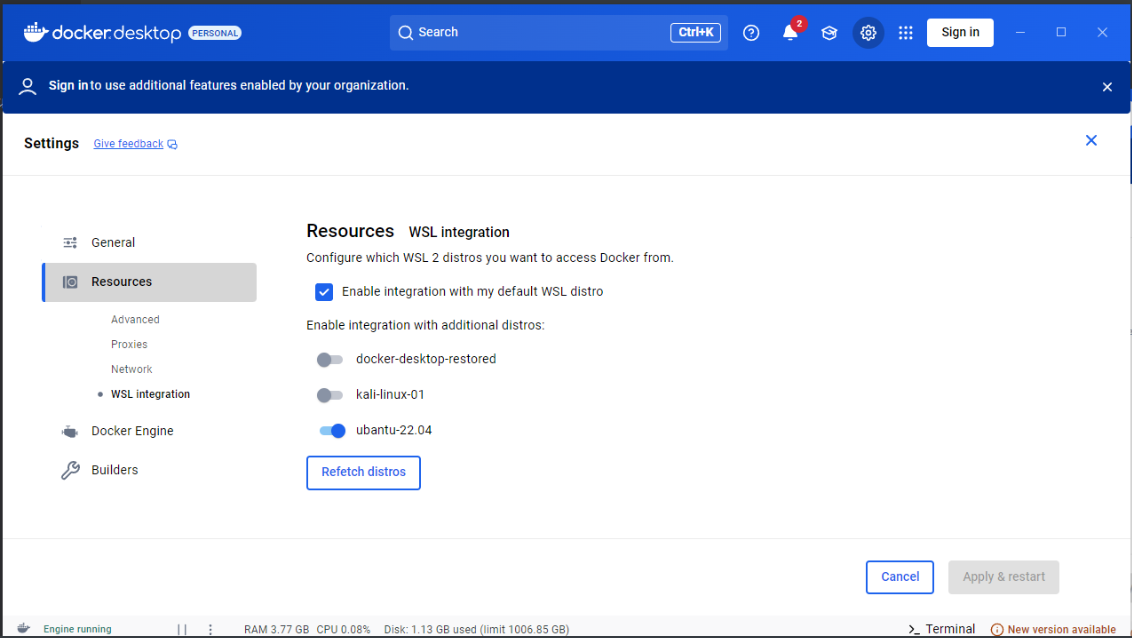Open General settings section
1132x638 pixels.
pyautogui.click(x=149, y=242)
